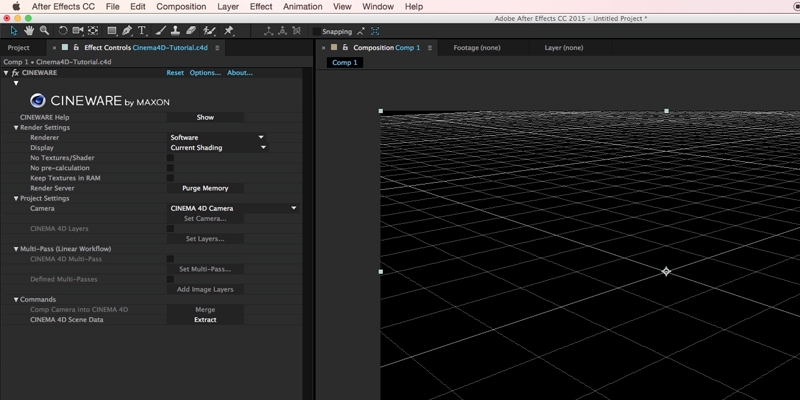Screen dimensions: 800x400
Task: Click the Set Camera... button
Action: [205, 218]
